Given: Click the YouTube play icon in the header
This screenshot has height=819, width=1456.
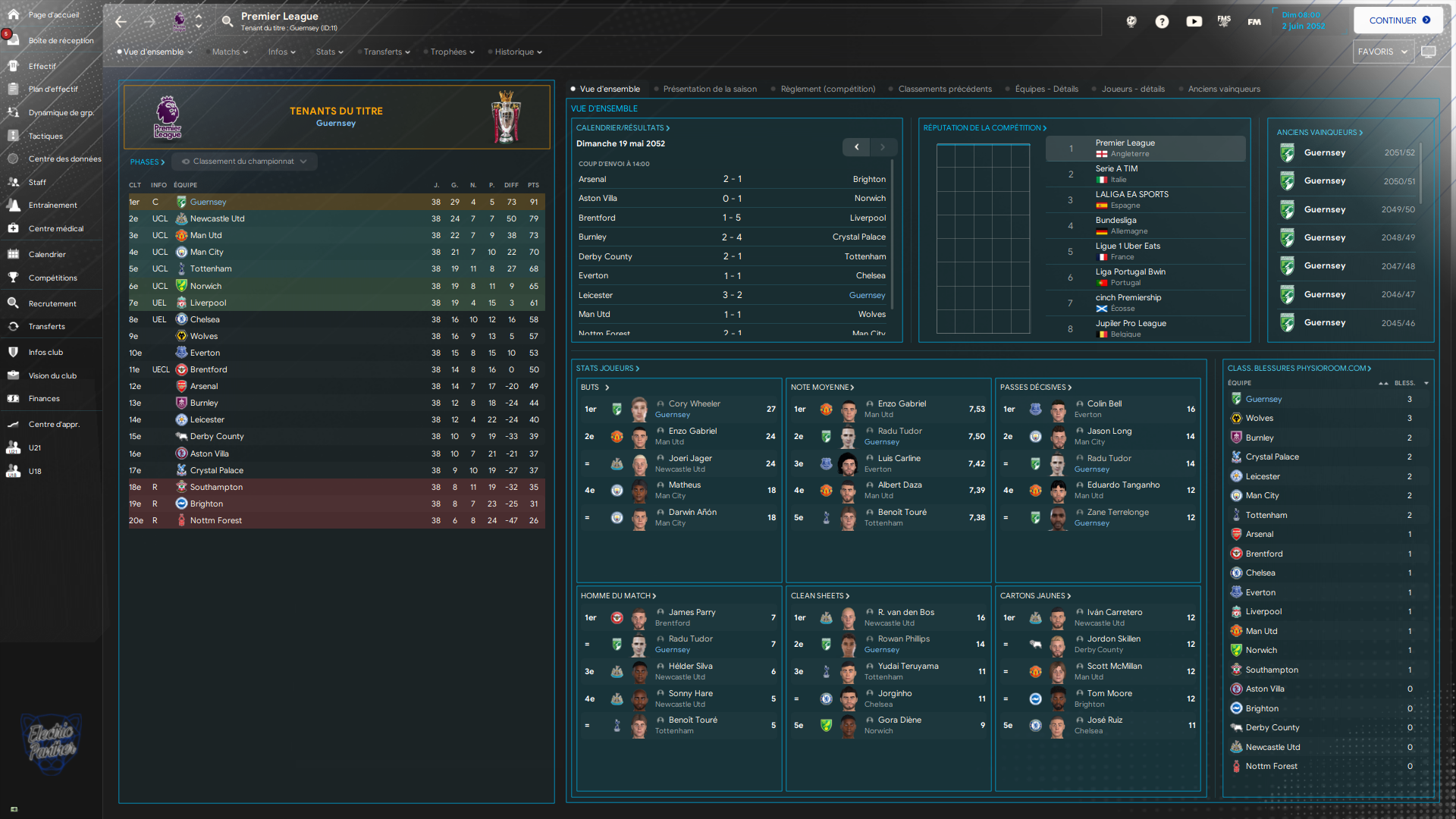Looking at the screenshot, I should coord(1194,22).
